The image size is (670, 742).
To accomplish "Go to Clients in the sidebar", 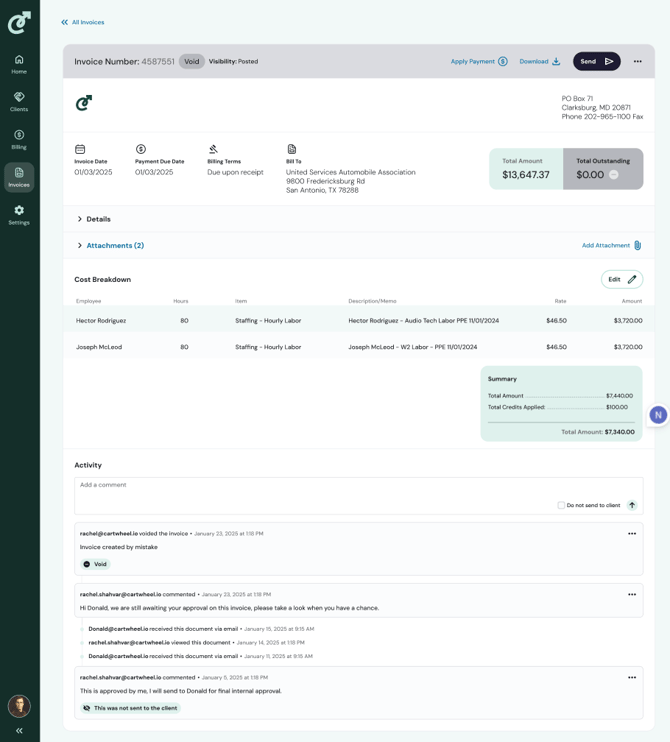I will (19, 101).
